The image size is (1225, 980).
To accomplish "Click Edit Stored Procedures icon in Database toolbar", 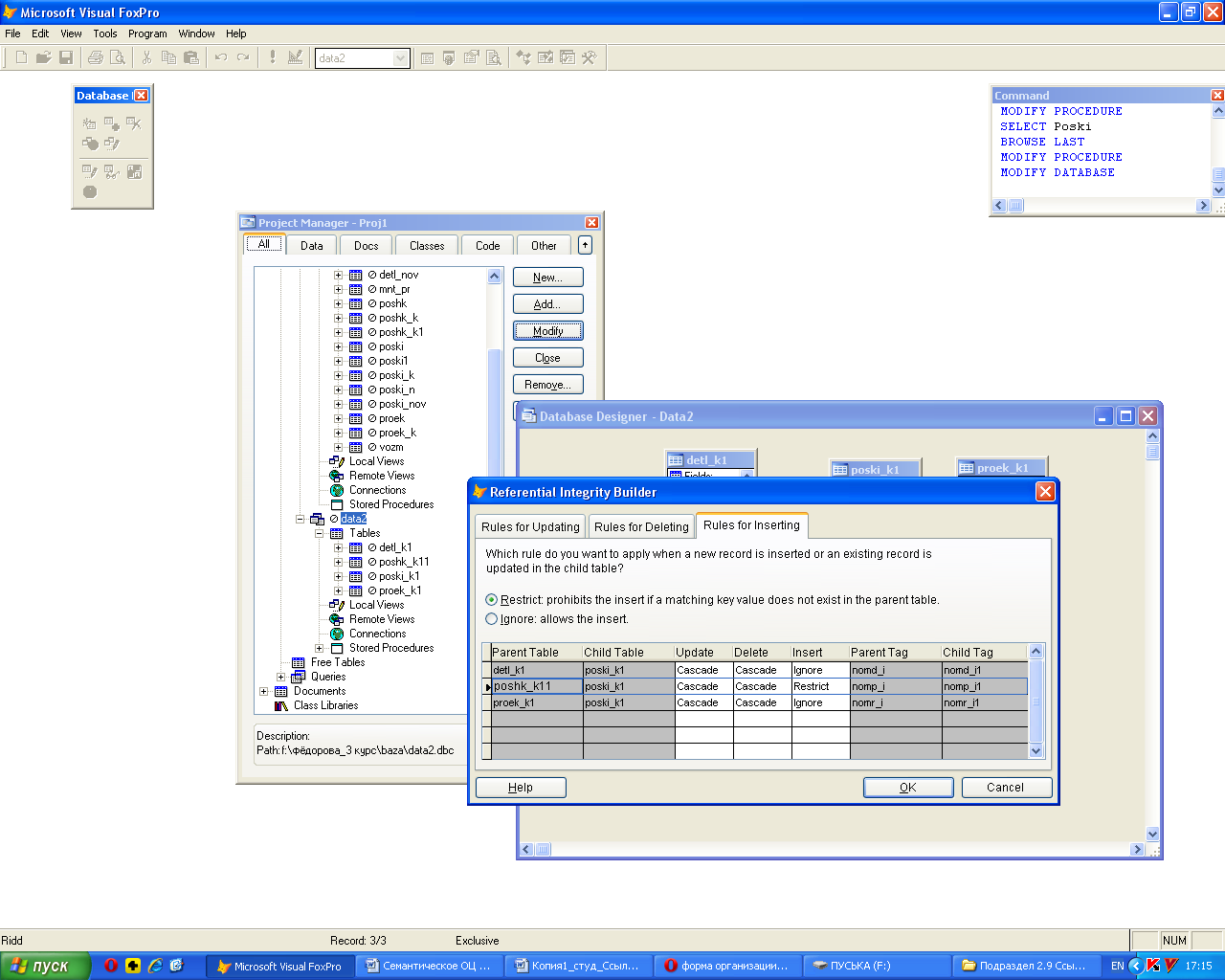I will (x=134, y=171).
